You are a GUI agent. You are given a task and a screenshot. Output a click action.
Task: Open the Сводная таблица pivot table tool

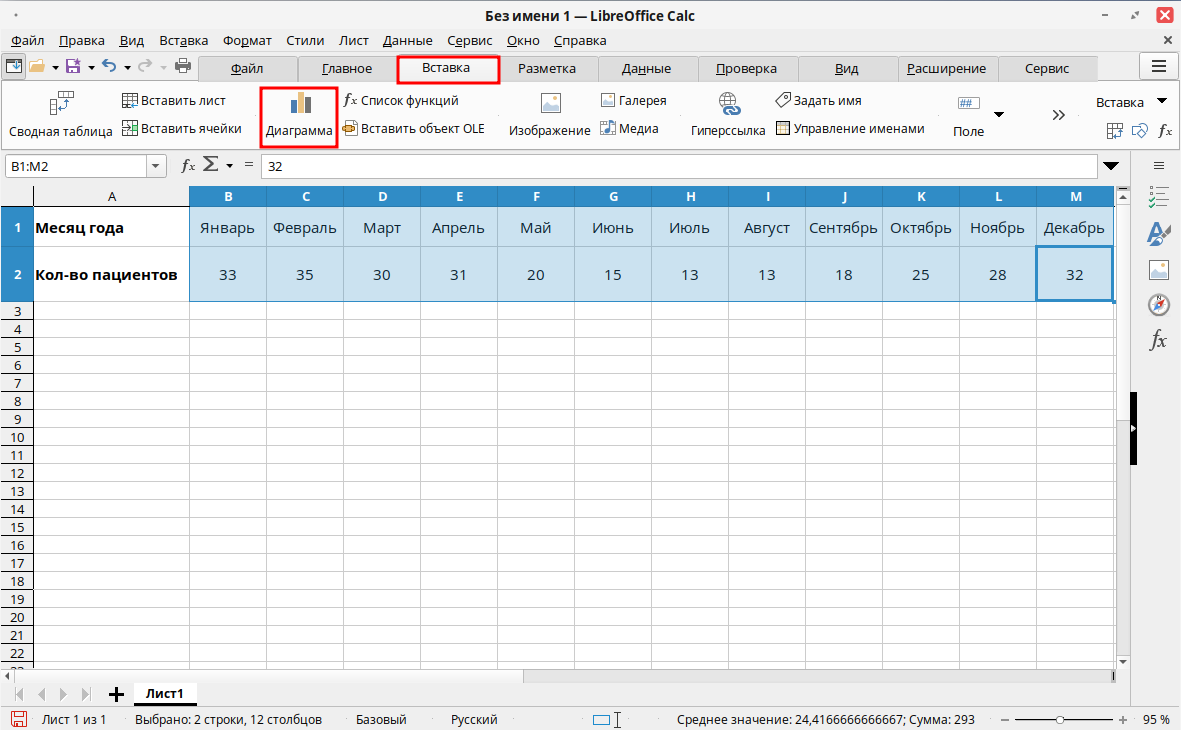[x=61, y=104]
